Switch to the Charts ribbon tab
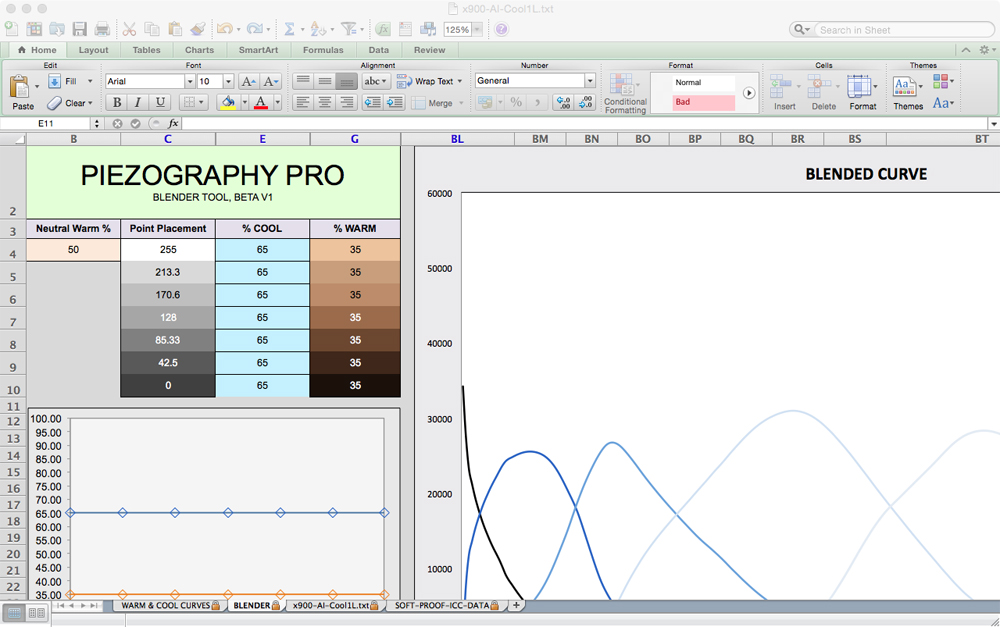 point(199,50)
